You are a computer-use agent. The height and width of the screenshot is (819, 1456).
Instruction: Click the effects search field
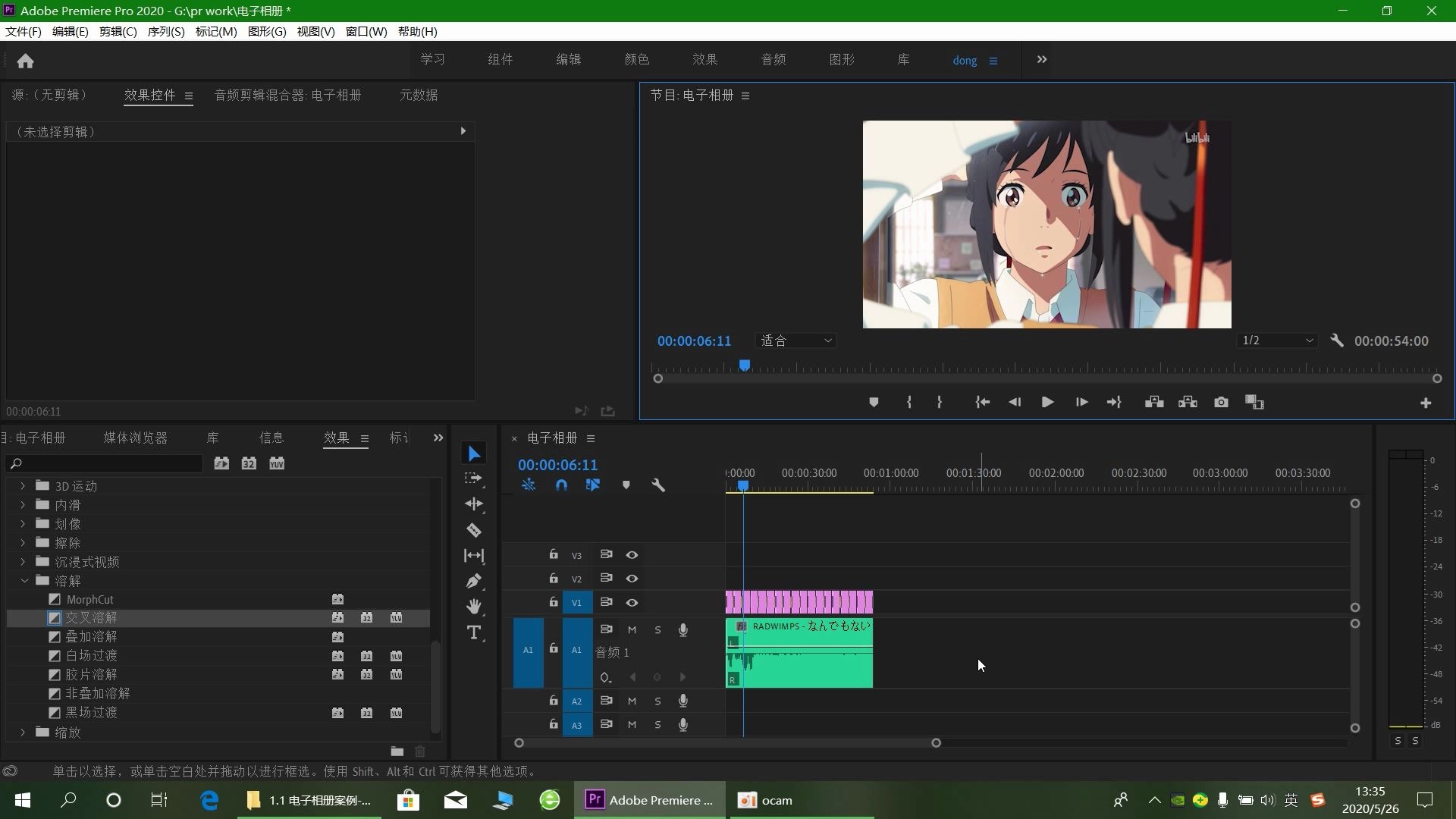[x=105, y=463]
